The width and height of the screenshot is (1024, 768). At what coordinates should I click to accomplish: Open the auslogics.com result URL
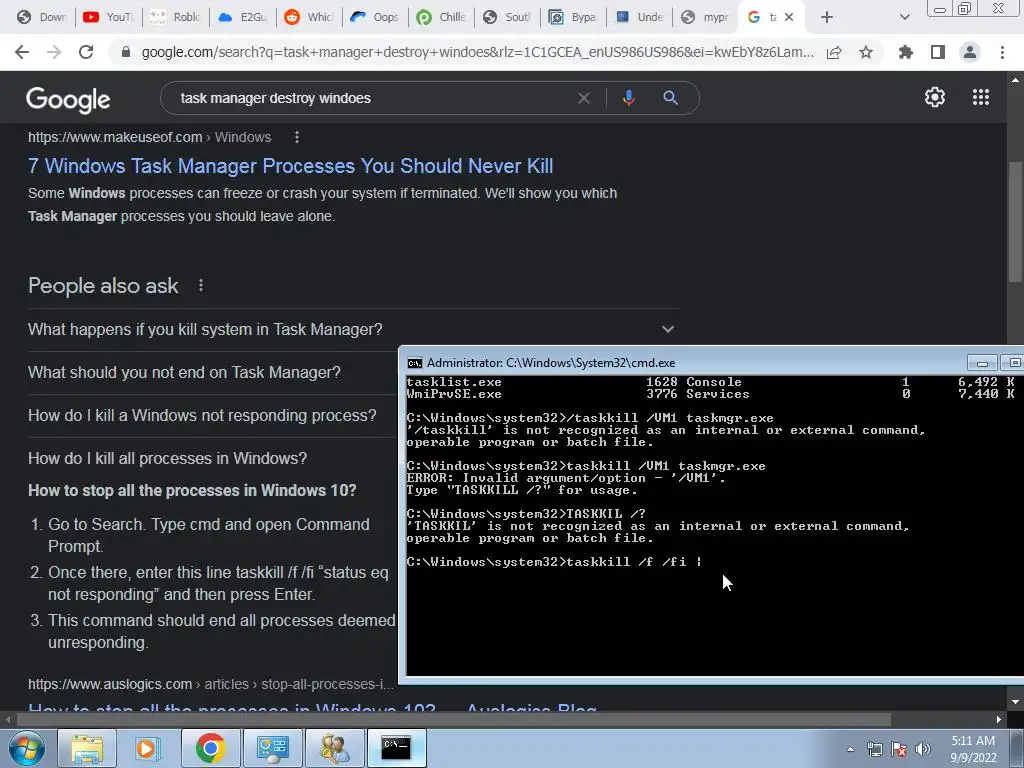tap(211, 684)
